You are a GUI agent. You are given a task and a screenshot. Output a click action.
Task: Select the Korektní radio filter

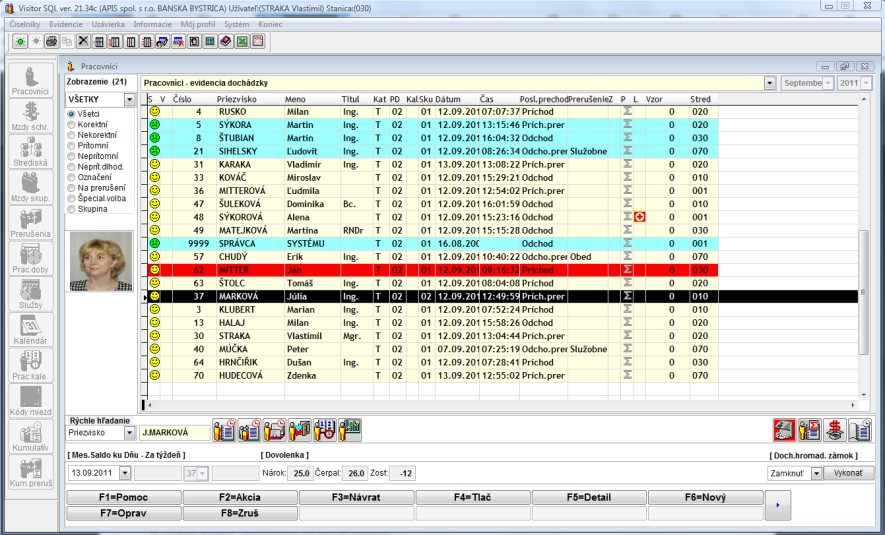(x=70, y=124)
